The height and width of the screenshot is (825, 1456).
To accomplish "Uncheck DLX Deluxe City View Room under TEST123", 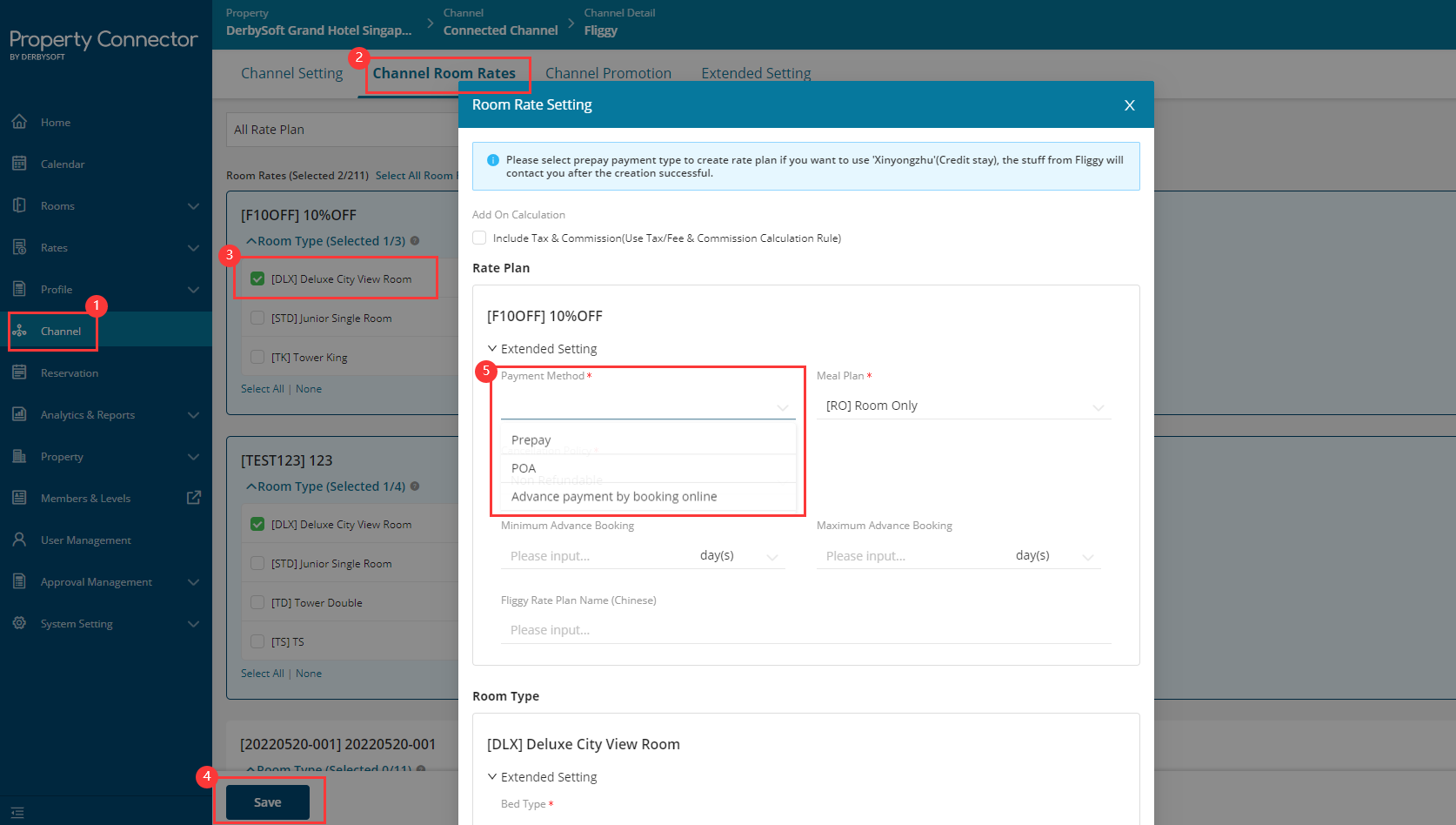I will point(257,524).
